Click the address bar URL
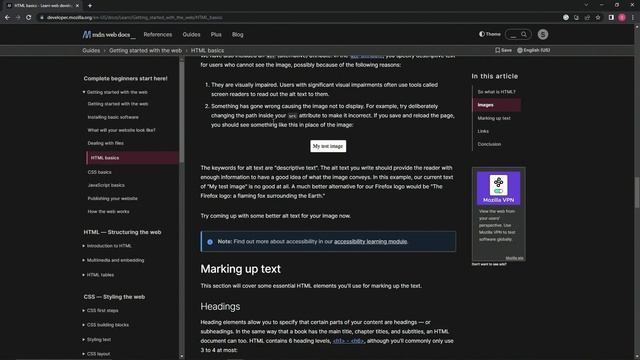The image size is (640, 360). pos(135,18)
